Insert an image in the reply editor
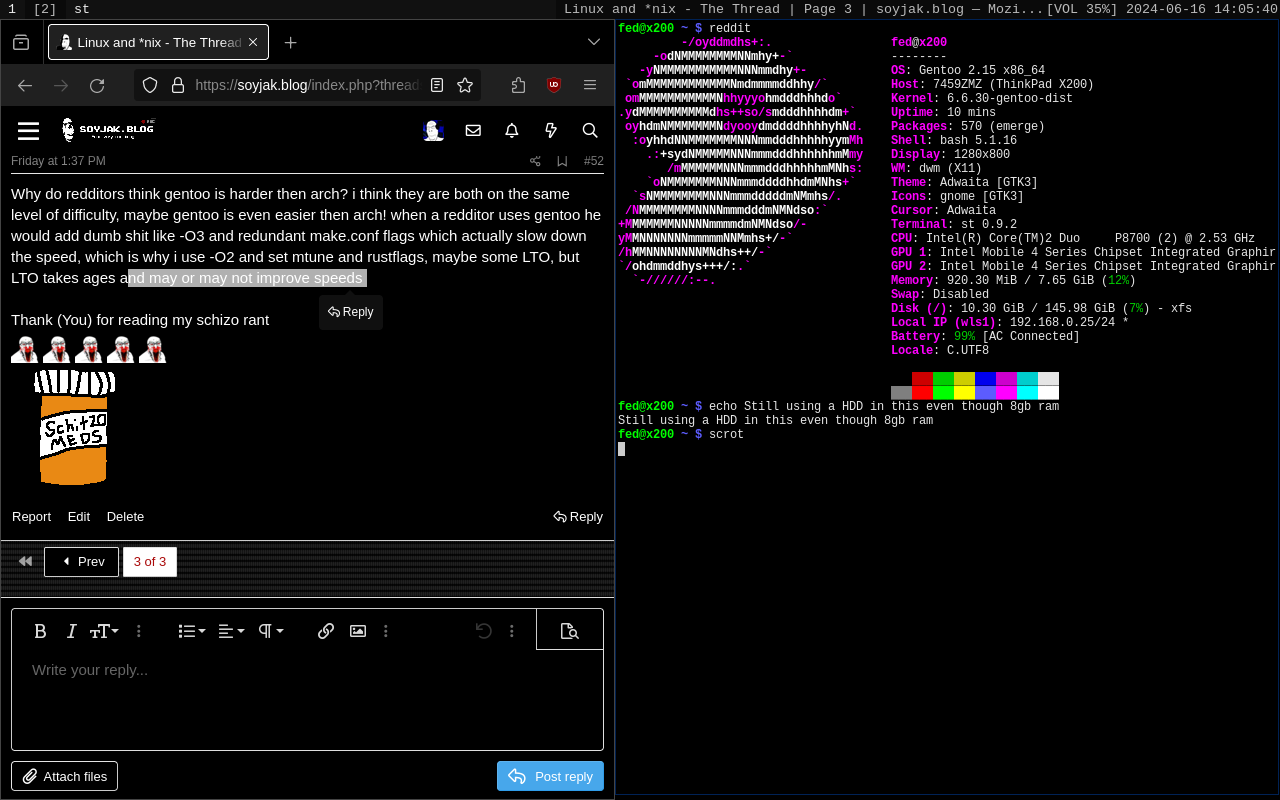1280x800 pixels. (x=358, y=631)
